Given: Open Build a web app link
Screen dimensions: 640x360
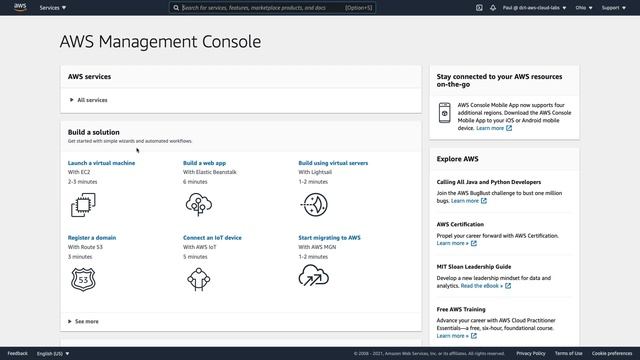Looking at the screenshot, I should pyautogui.click(x=204, y=163).
